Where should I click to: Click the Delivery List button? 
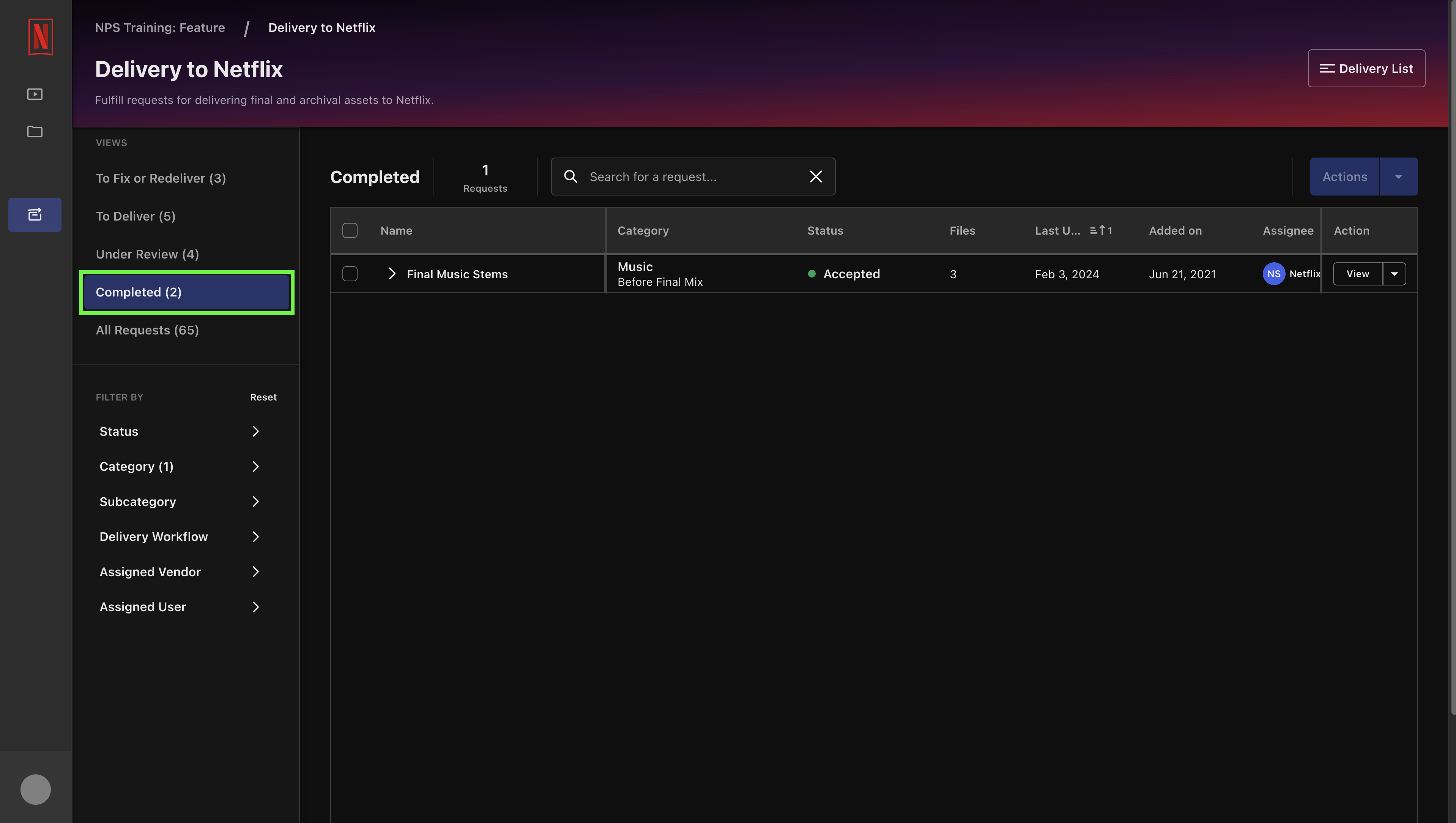[x=1366, y=68]
